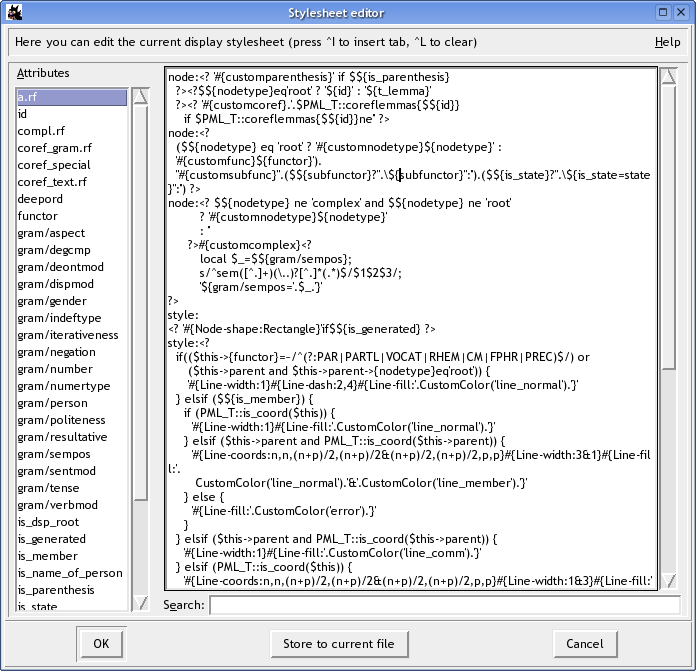Select the gram/sentmod attribute
This screenshot has width=696, height=671.
72,471
